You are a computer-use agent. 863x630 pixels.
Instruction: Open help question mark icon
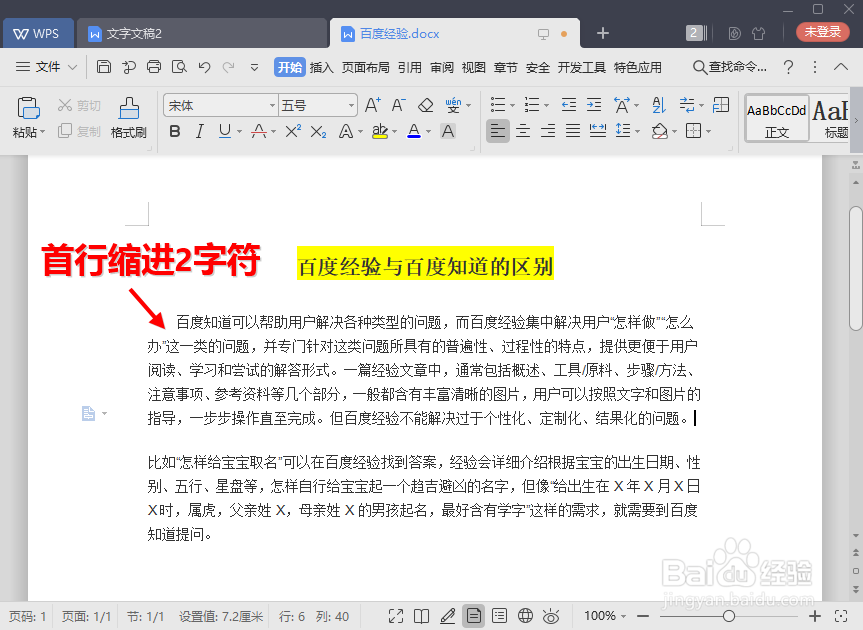point(788,67)
